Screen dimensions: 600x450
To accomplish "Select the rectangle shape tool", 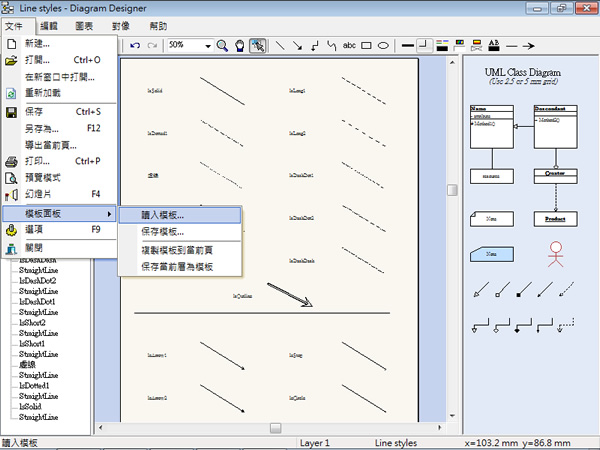I will (x=367, y=45).
